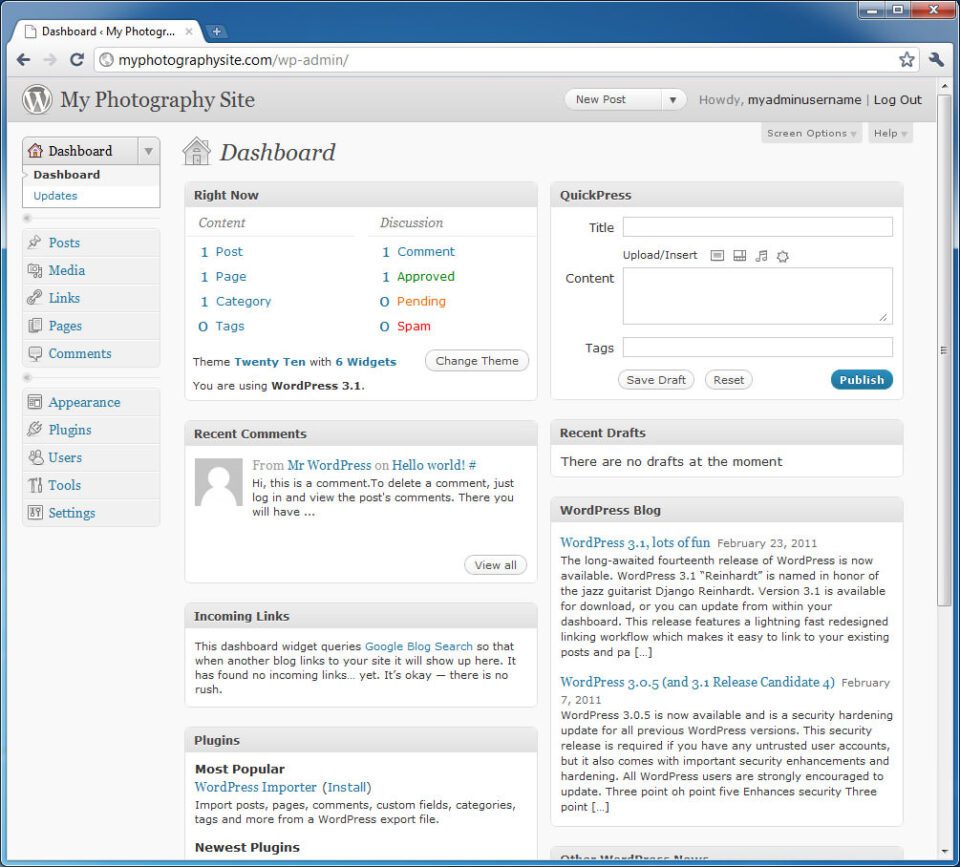Image resolution: width=960 pixels, height=867 pixels.
Task: Click the Add Video icon in QuickPress
Action: tap(740, 256)
